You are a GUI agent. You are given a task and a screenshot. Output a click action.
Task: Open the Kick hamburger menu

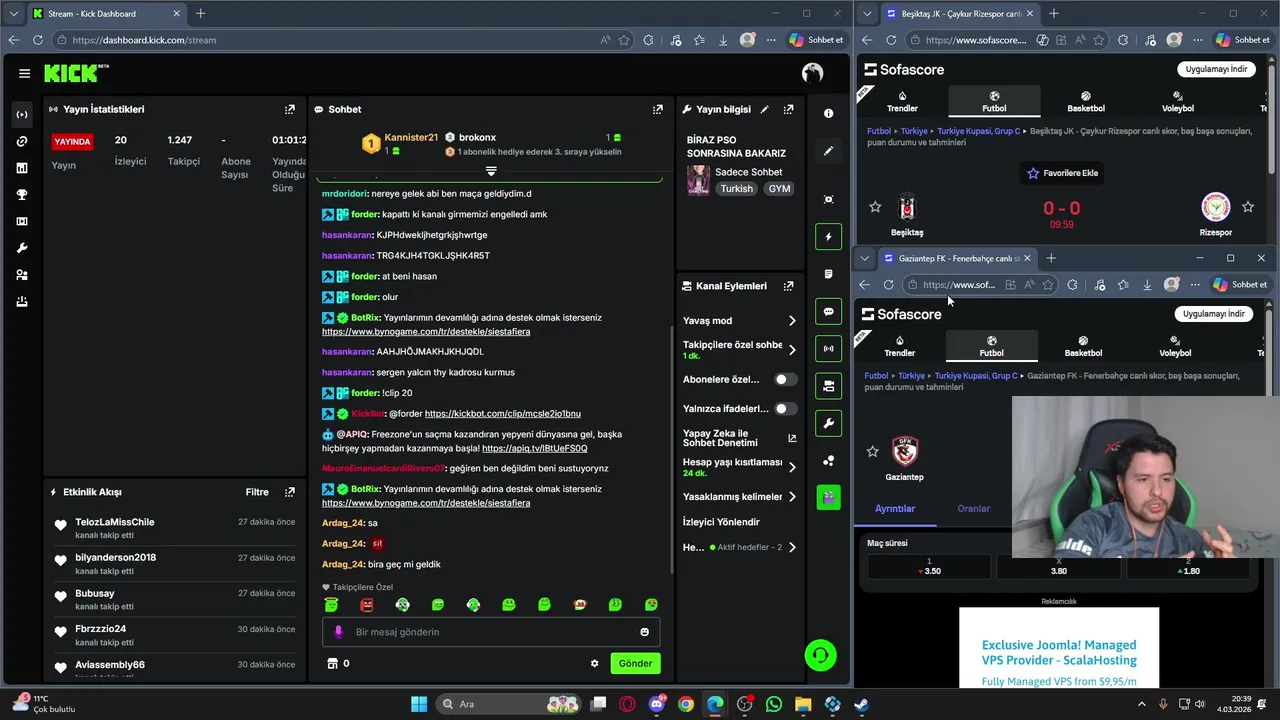(x=24, y=73)
